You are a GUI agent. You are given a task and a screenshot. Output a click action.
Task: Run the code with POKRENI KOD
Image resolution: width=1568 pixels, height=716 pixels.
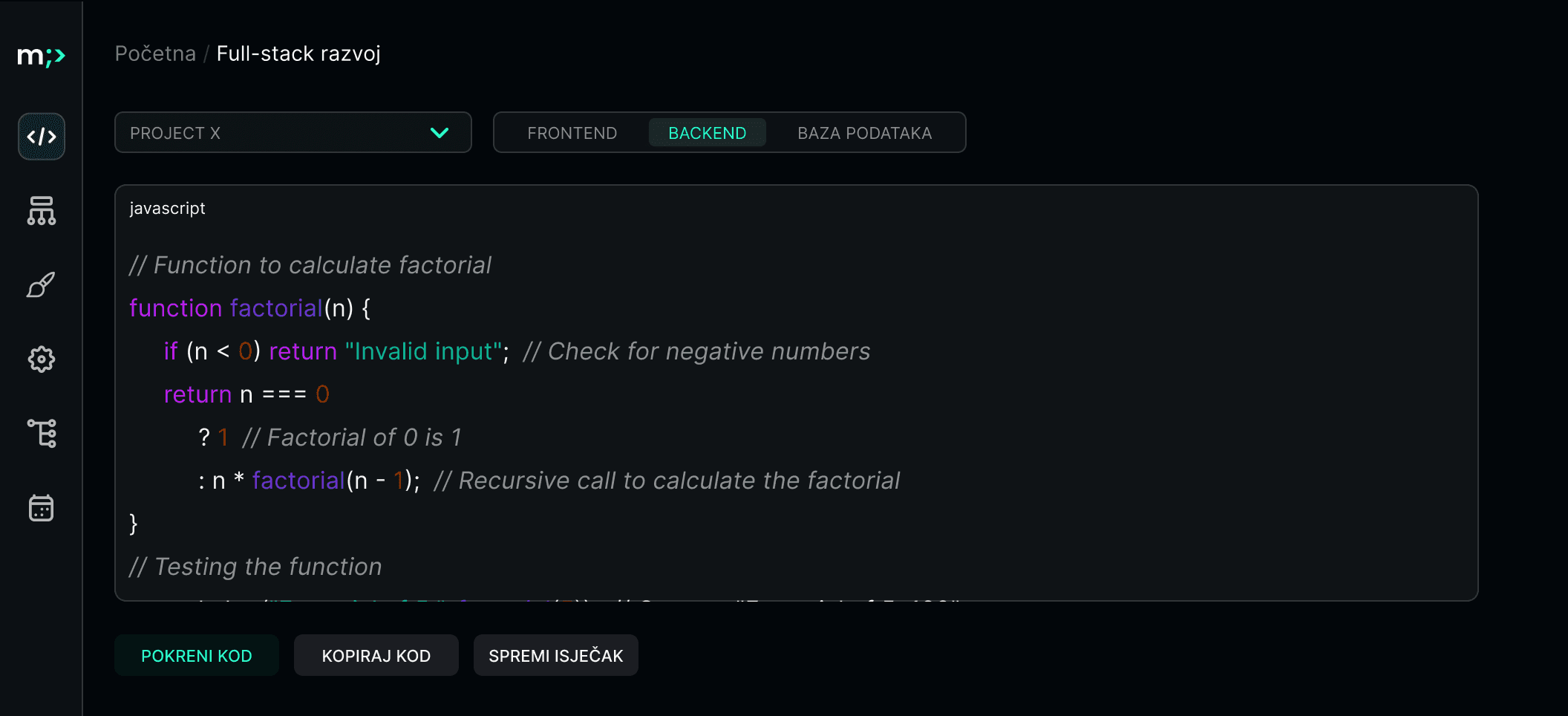(x=196, y=655)
